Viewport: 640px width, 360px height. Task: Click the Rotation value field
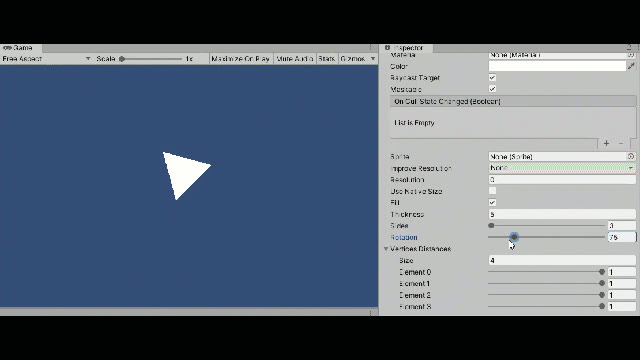pyautogui.click(x=622, y=237)
